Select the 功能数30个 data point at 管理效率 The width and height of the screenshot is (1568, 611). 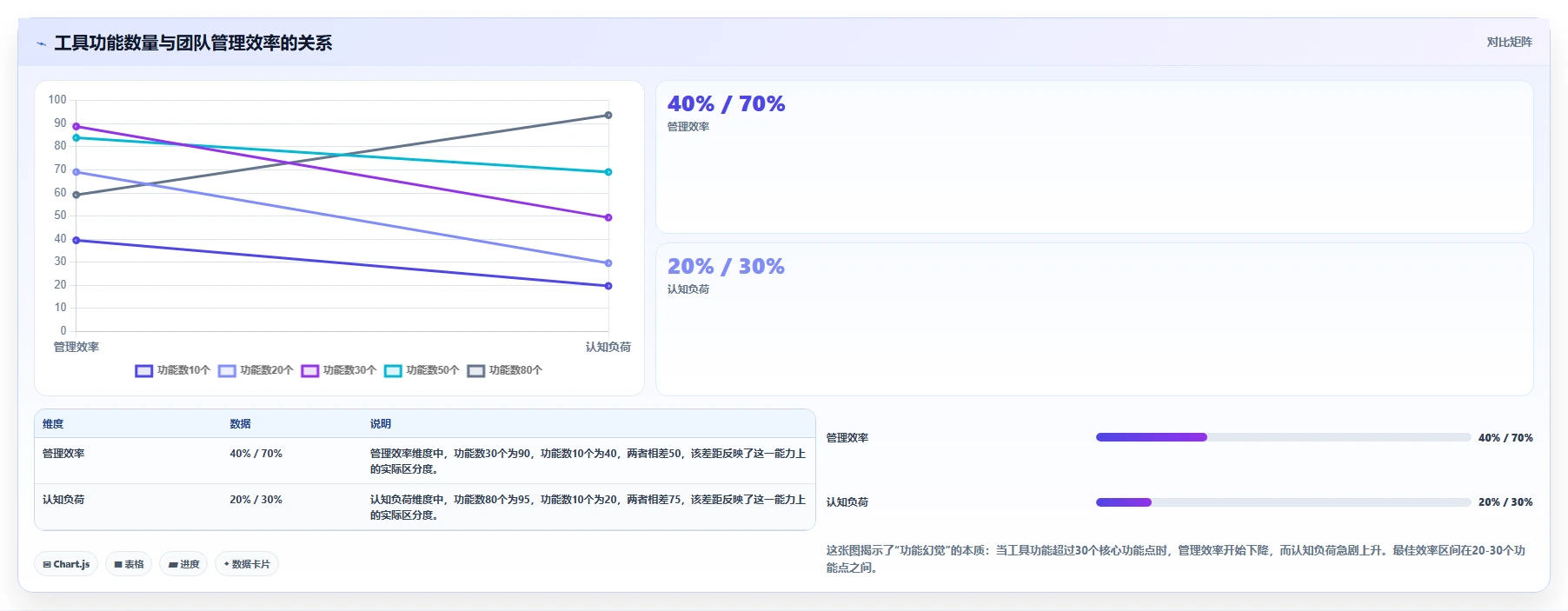76,126
